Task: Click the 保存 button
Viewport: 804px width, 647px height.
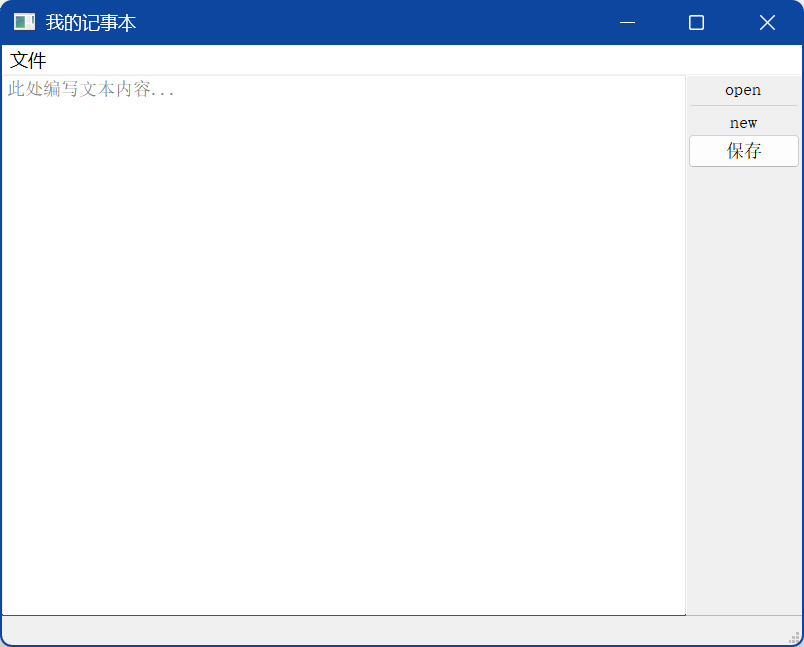Action: (x=743, y=151)
